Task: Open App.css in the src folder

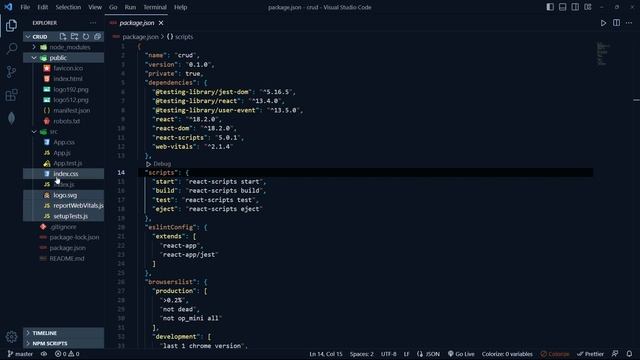Action: [x=64, y=142]
